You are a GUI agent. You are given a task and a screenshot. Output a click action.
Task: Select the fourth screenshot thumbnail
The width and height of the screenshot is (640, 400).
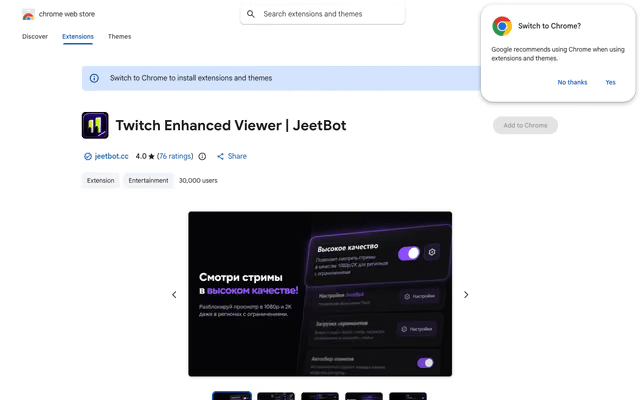click(364, 396)
